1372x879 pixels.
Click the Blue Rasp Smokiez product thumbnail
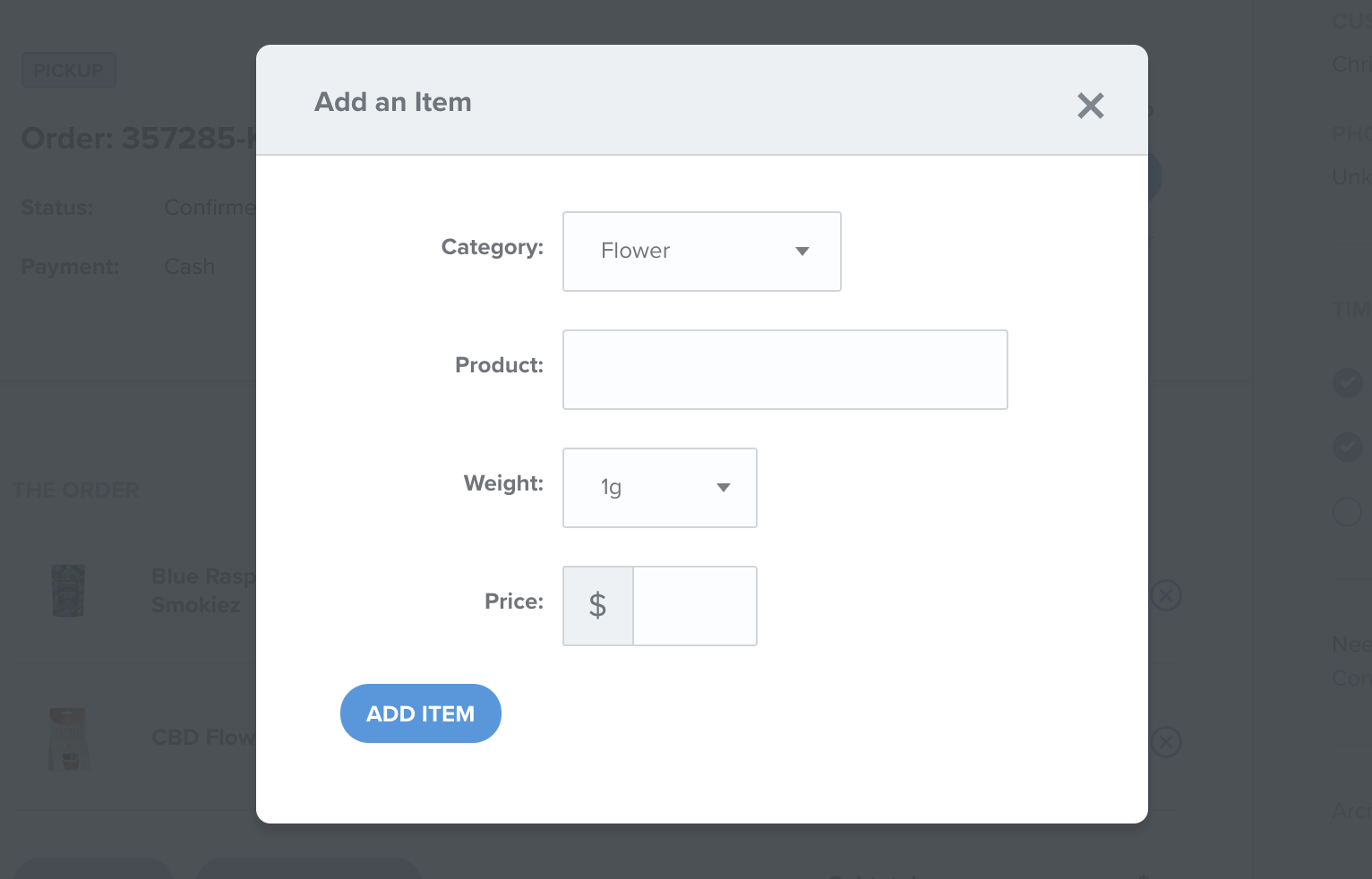click(68, 591)
